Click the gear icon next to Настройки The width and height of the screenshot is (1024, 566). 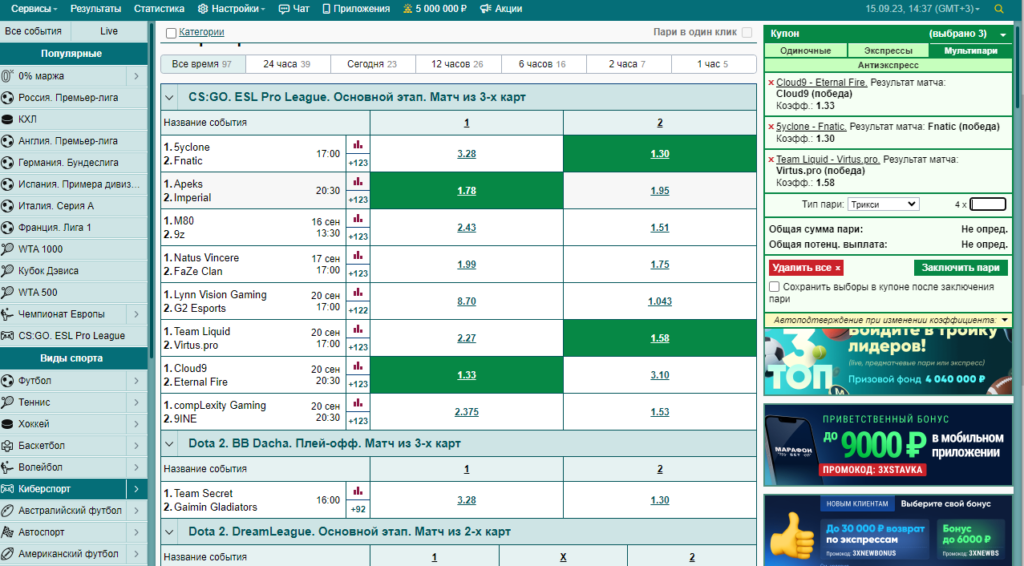(203, 9)
